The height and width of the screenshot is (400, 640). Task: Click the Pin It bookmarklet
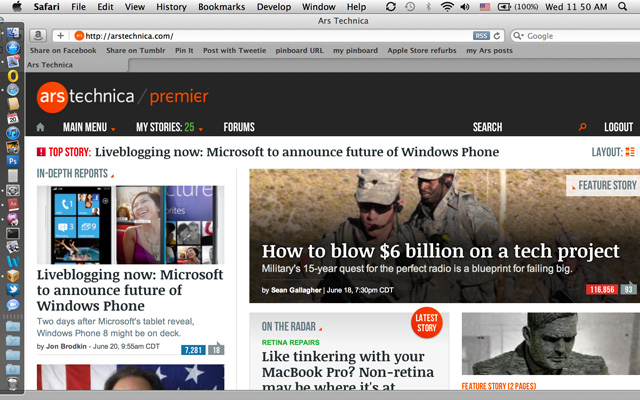(184, 51)
